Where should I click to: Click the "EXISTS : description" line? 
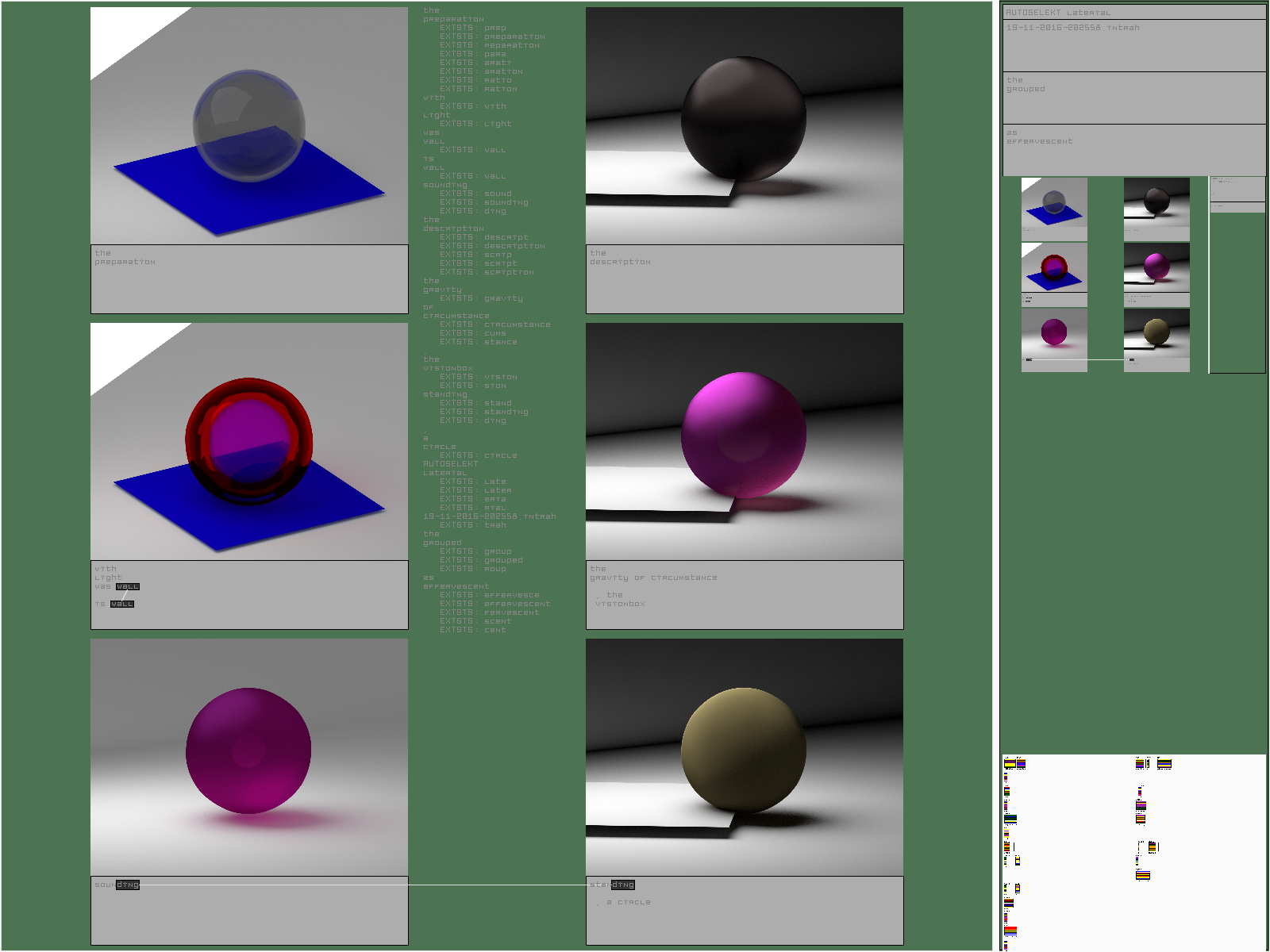(x=492, y=246)
